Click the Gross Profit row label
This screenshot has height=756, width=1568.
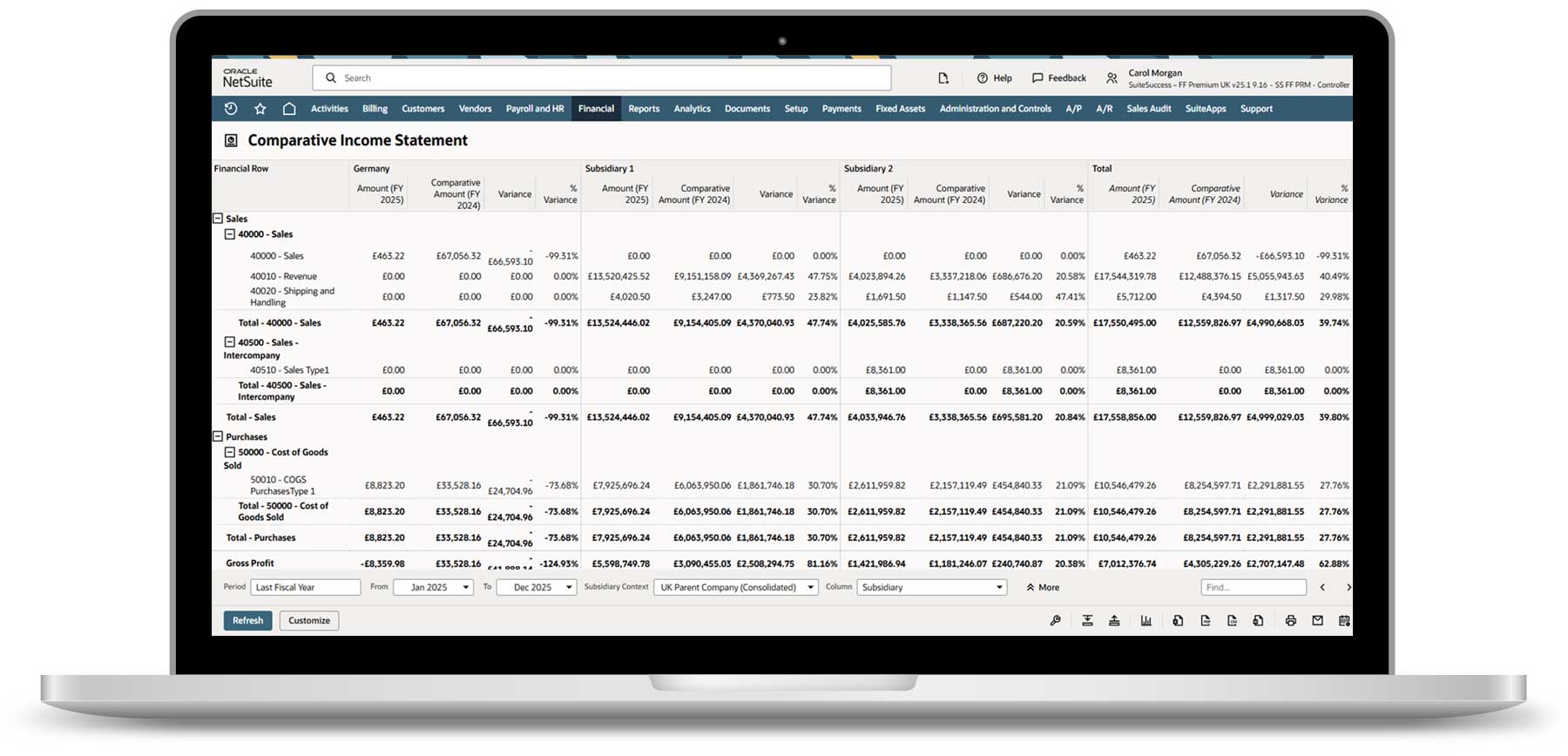coord(250,564)
